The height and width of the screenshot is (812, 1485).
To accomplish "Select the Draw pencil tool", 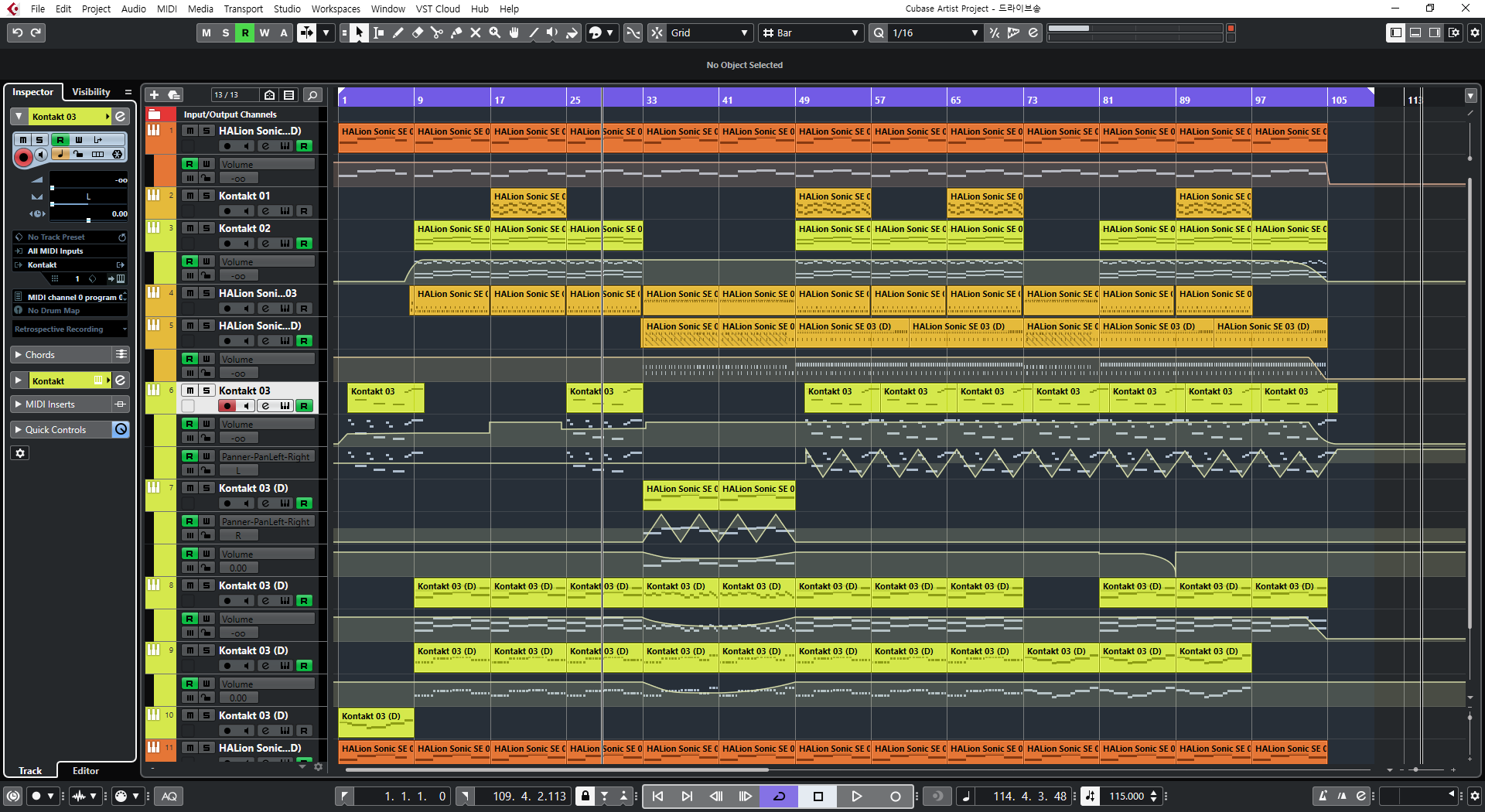I will tap(398, 32).
